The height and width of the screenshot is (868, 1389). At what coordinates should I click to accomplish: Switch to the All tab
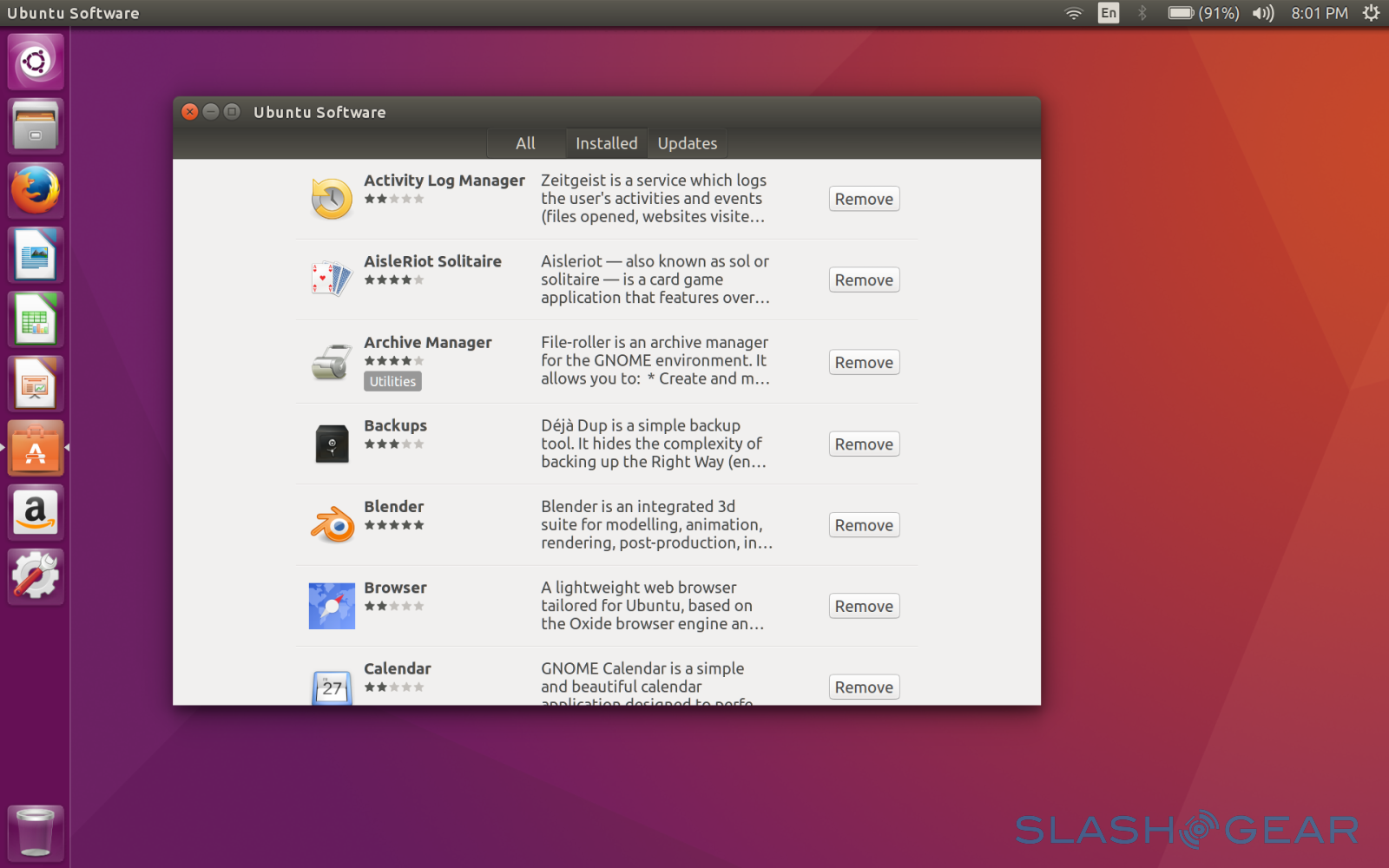point(525,143)
